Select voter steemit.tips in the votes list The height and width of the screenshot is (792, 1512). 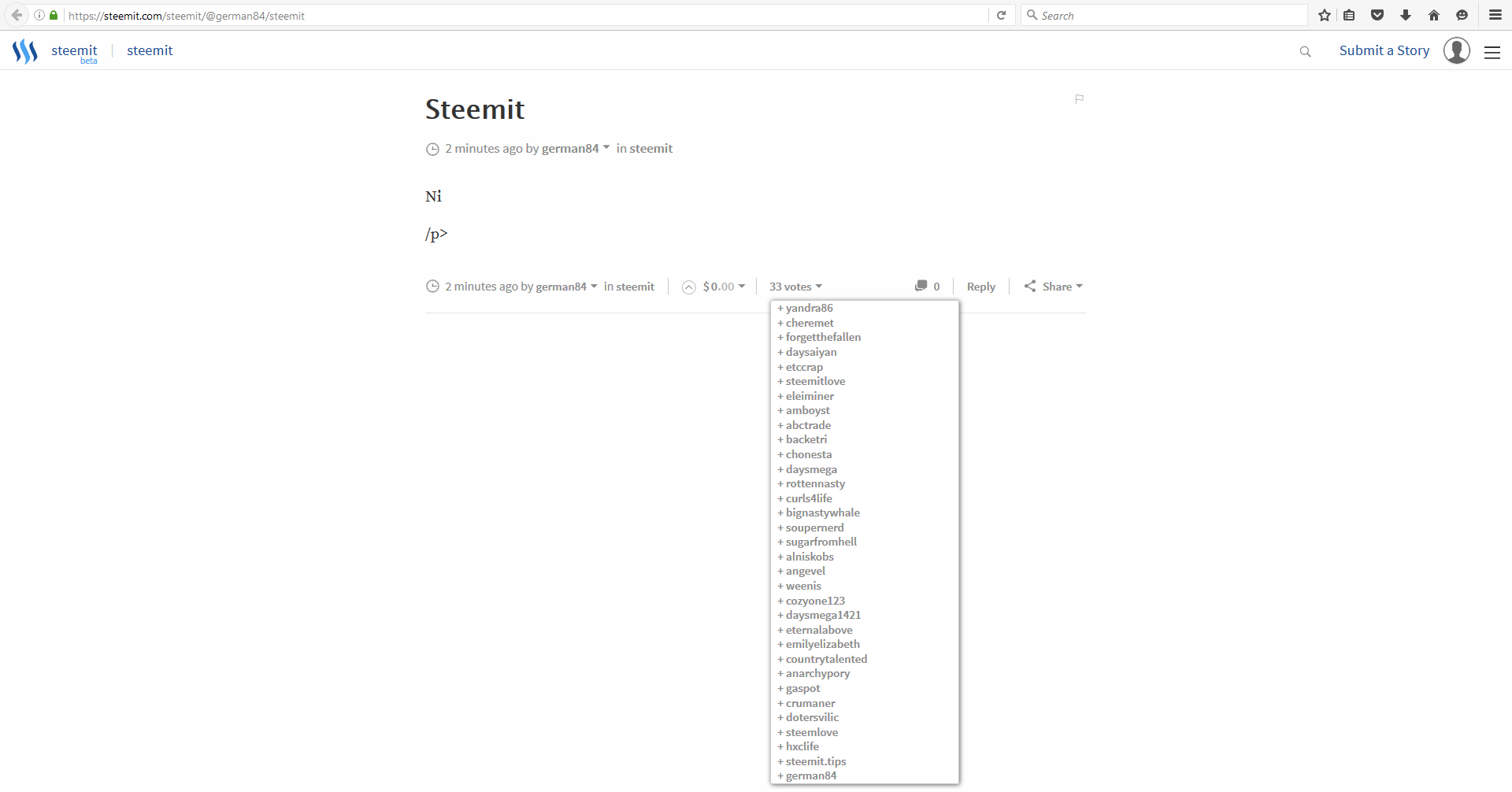click(816, 761)
